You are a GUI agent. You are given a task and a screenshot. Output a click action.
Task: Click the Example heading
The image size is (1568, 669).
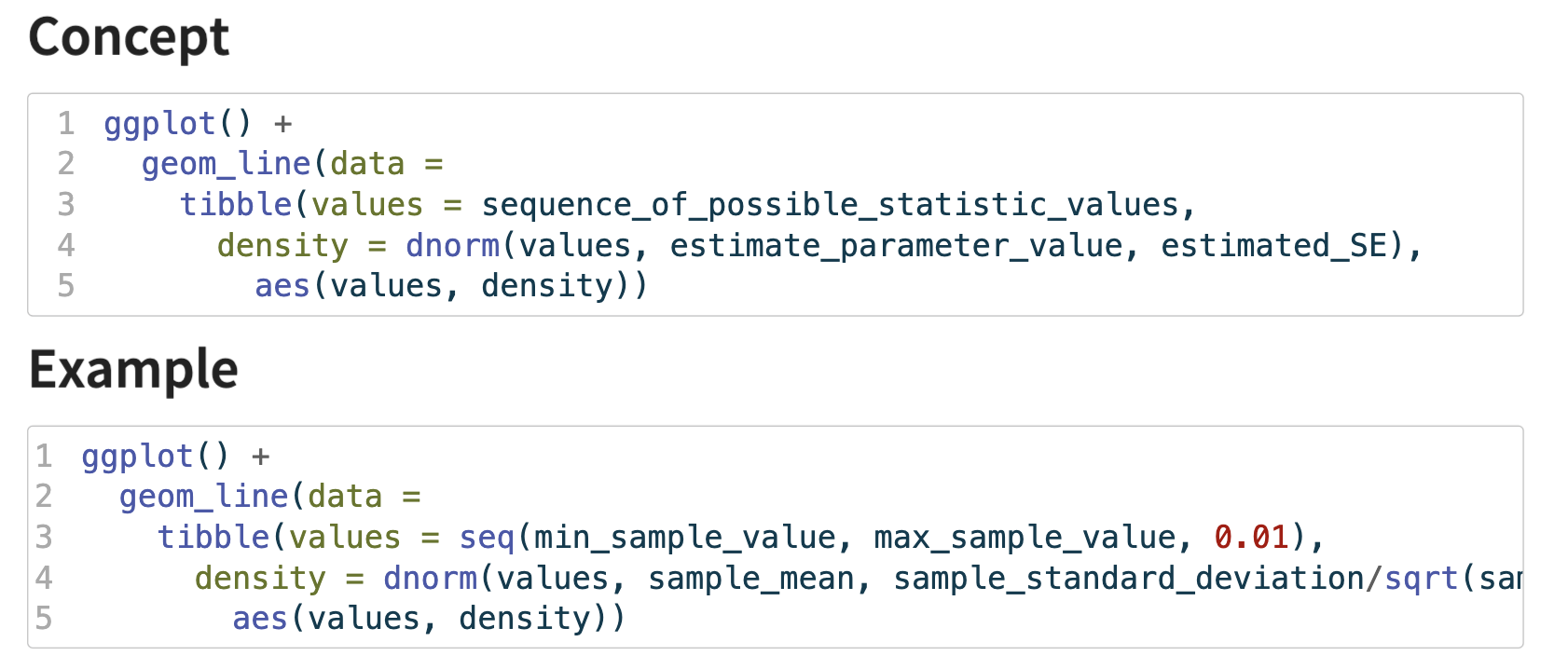click(x=133, y=370)
